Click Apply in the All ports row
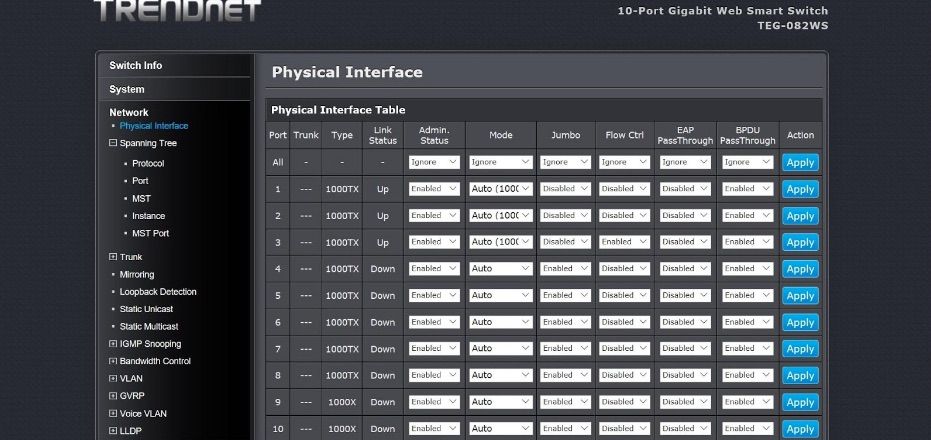The image size is (931, 440). click(x=800, y=162)
